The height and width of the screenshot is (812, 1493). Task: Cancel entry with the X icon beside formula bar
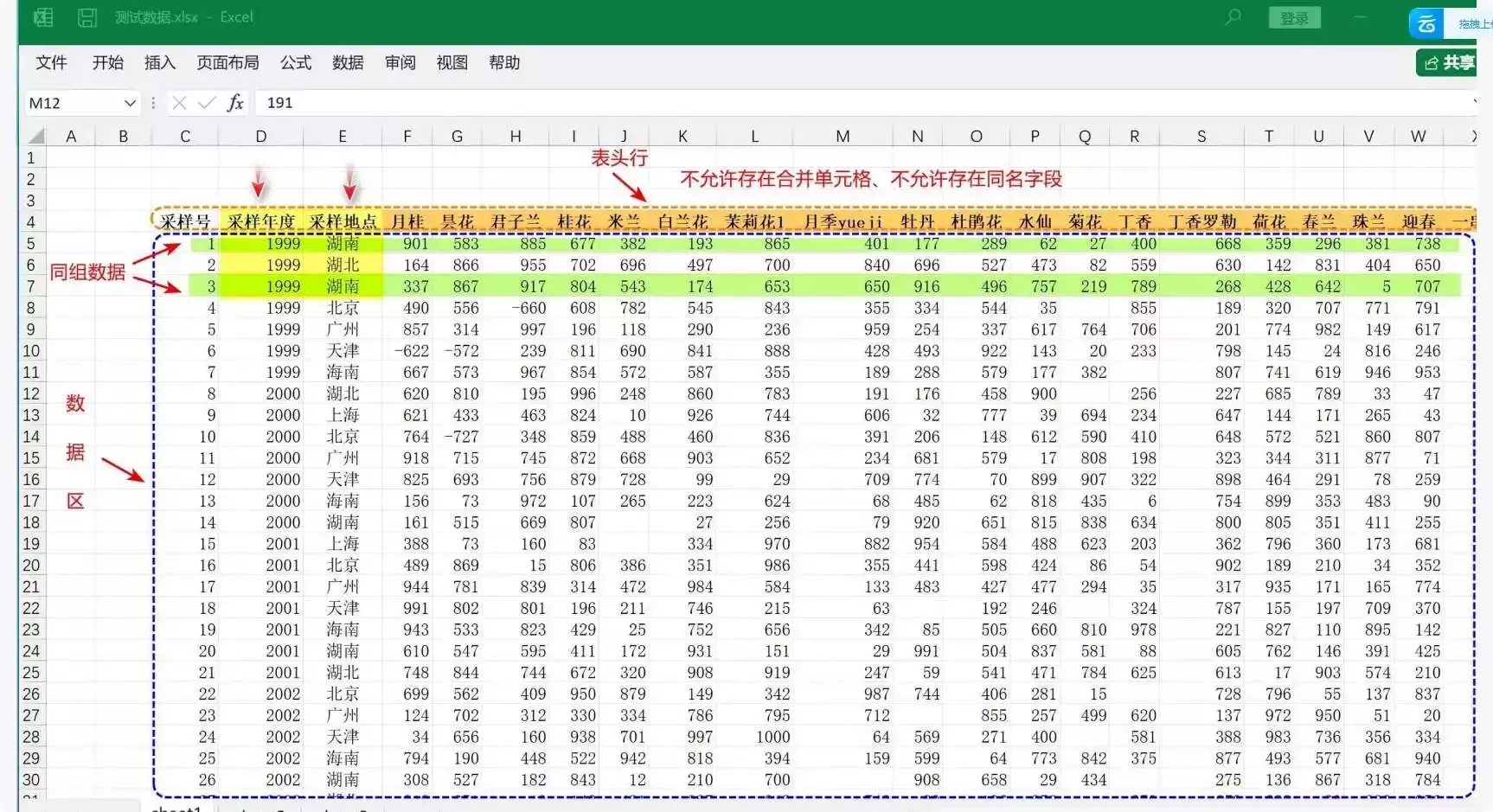click(x=179, y=103)
